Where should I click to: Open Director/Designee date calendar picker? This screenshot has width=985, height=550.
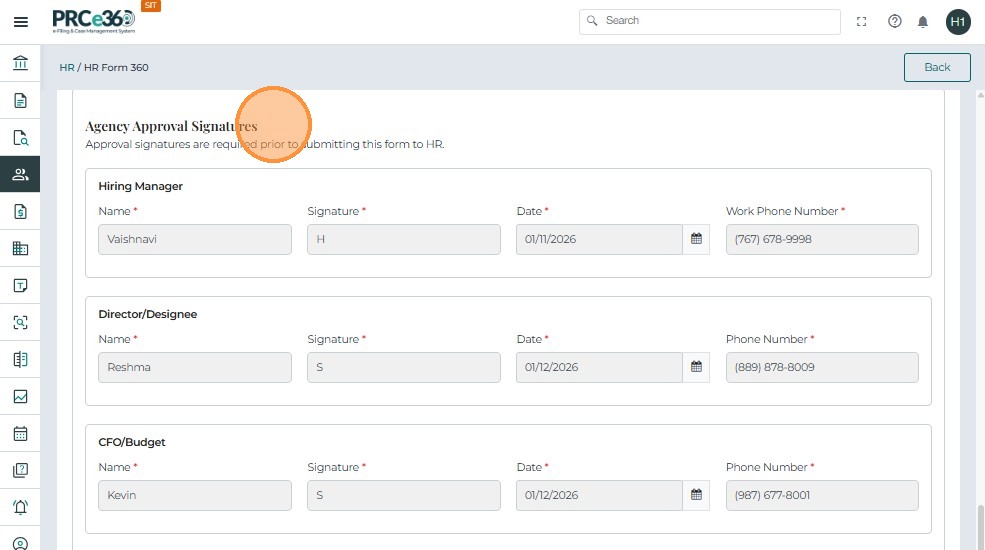pyautogui.click(x=697, y=367)
